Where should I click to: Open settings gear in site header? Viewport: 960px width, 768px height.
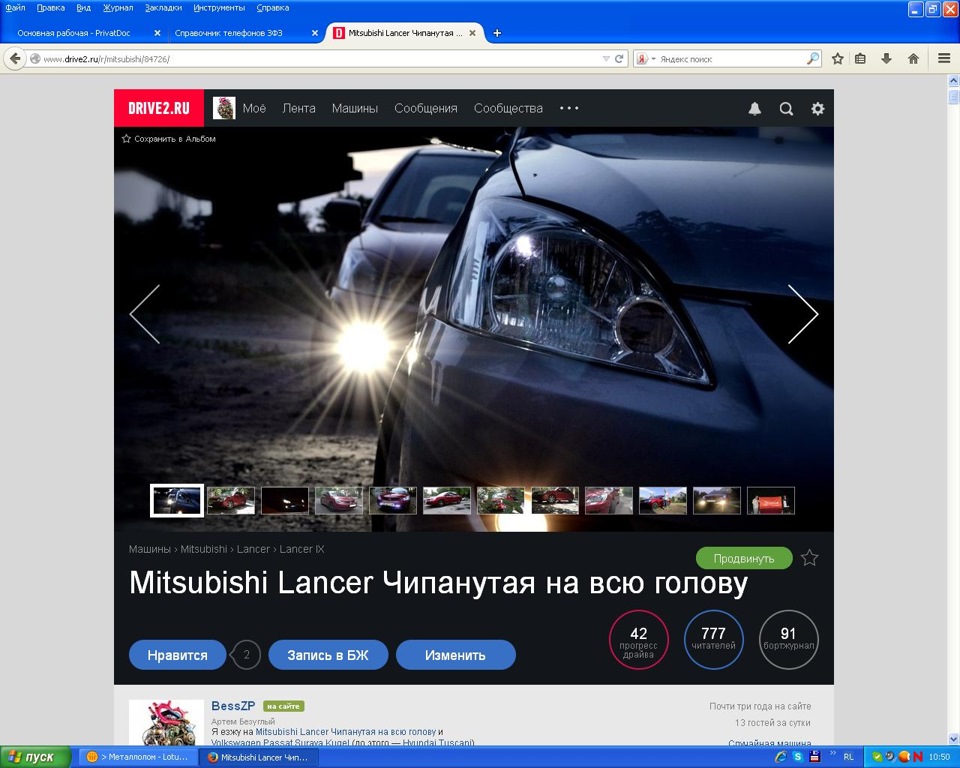click(817, 109)
